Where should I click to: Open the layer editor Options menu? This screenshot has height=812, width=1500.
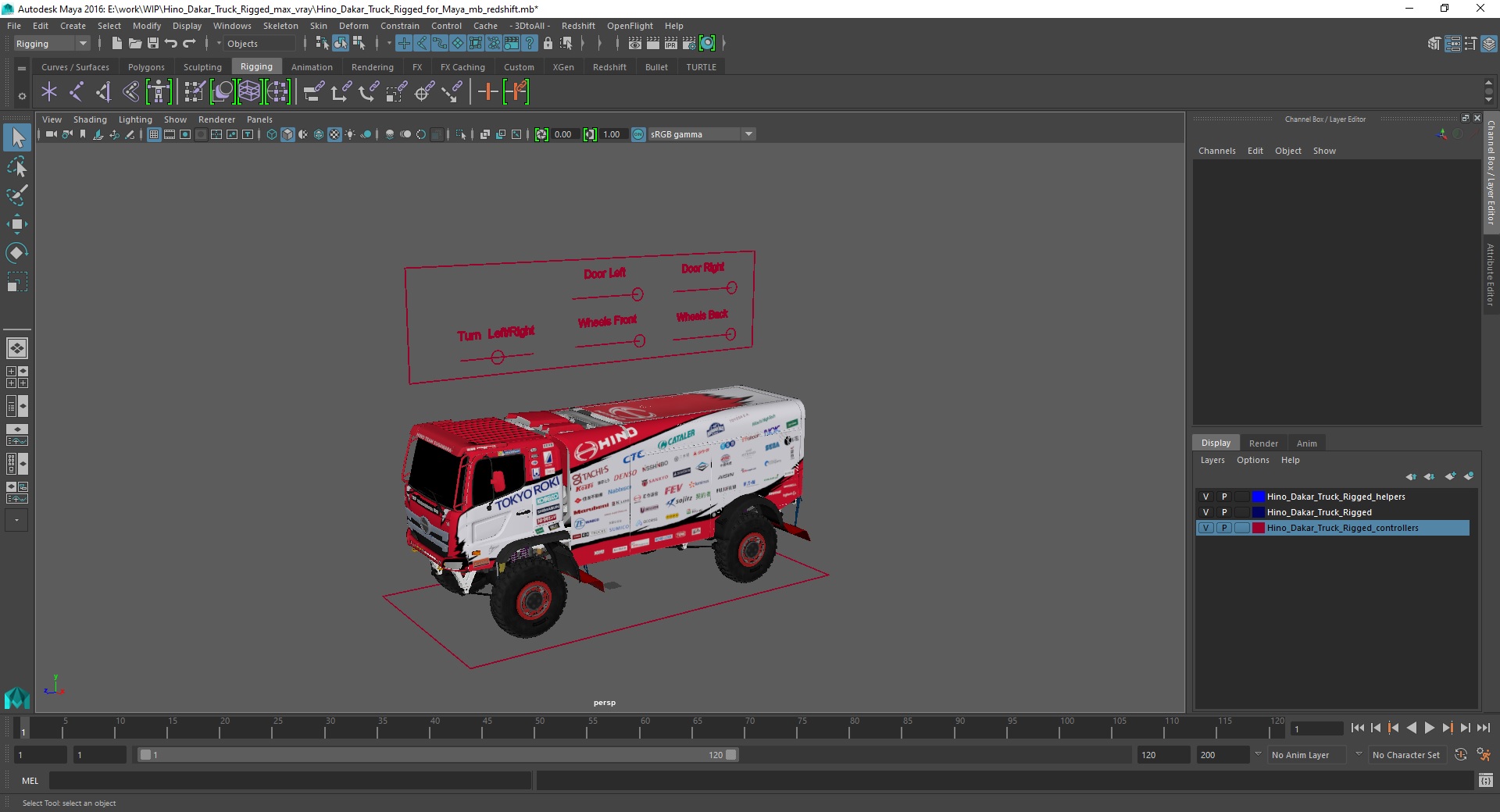click(x=1252, y=460)
